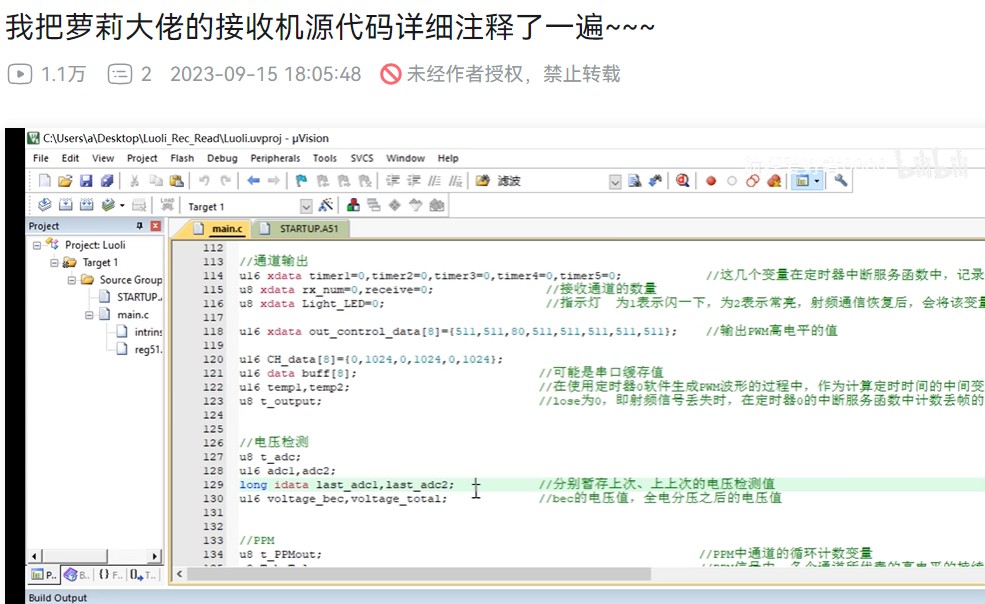Open the Peripherals menu
Image resolution: width=985 pixels, height=604 pixels.
click(275, 158)
